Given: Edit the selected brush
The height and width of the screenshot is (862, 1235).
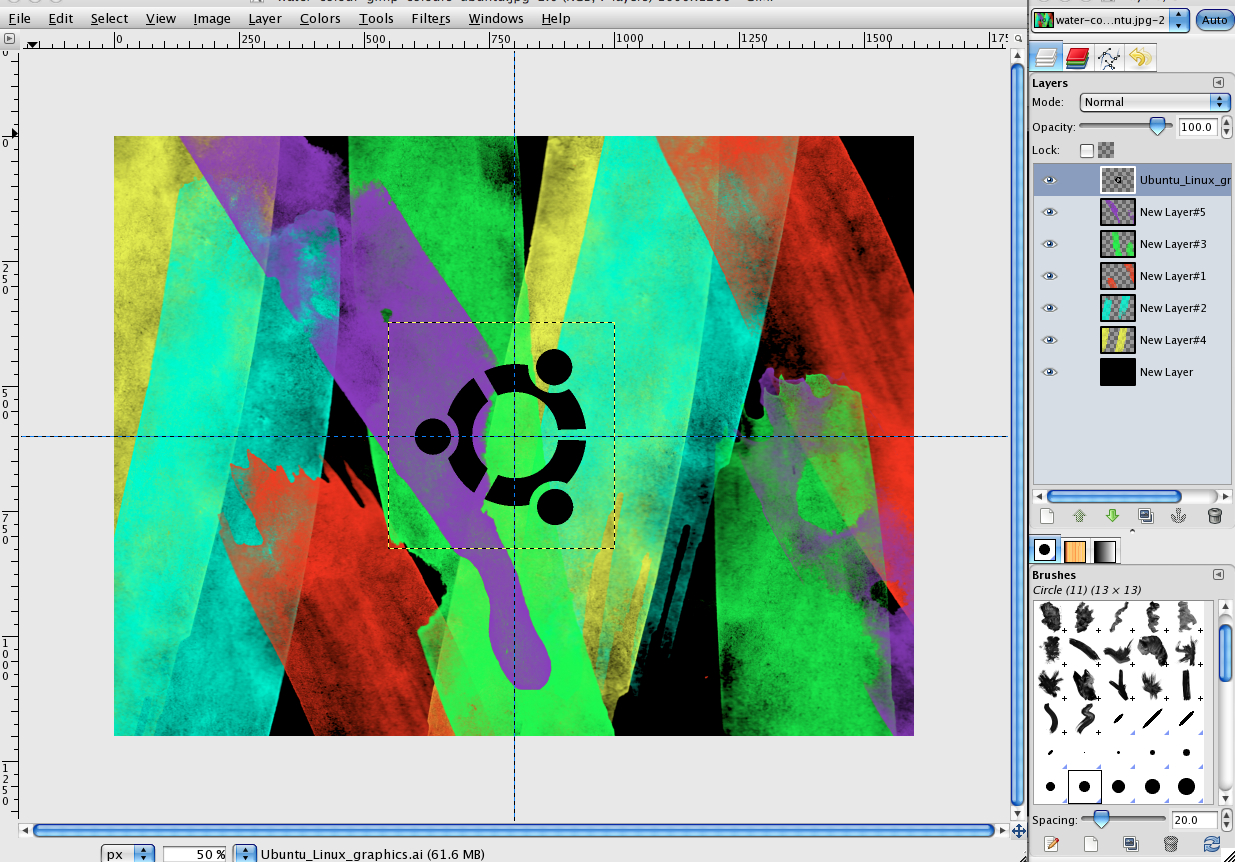Looking at the screenshot, I should tap(1051, 844).
